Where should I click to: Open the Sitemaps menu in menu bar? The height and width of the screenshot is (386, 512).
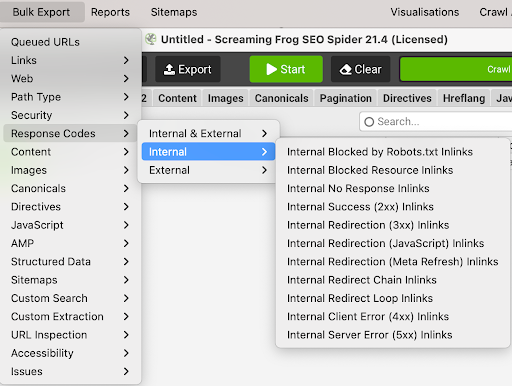(174, 12)
